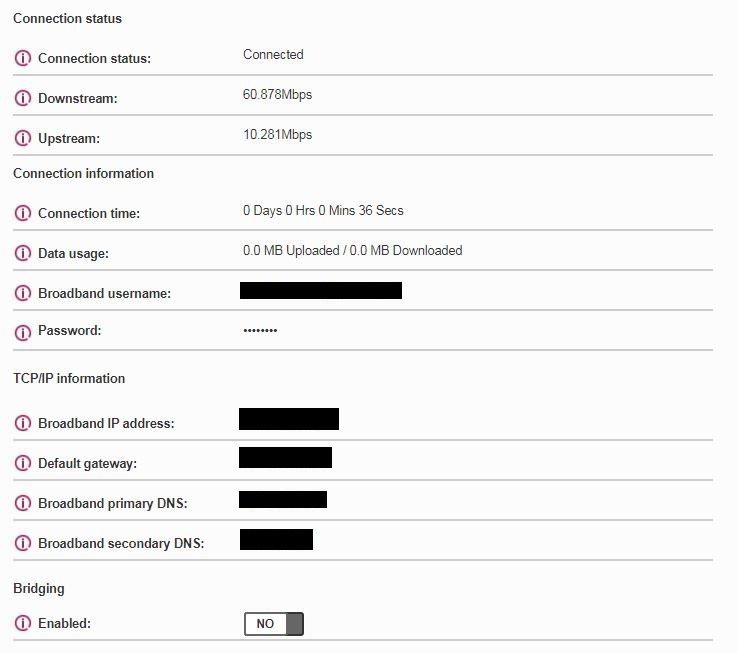
Task: Click the redacted Broadband IP address value
Action: (289, 419)
